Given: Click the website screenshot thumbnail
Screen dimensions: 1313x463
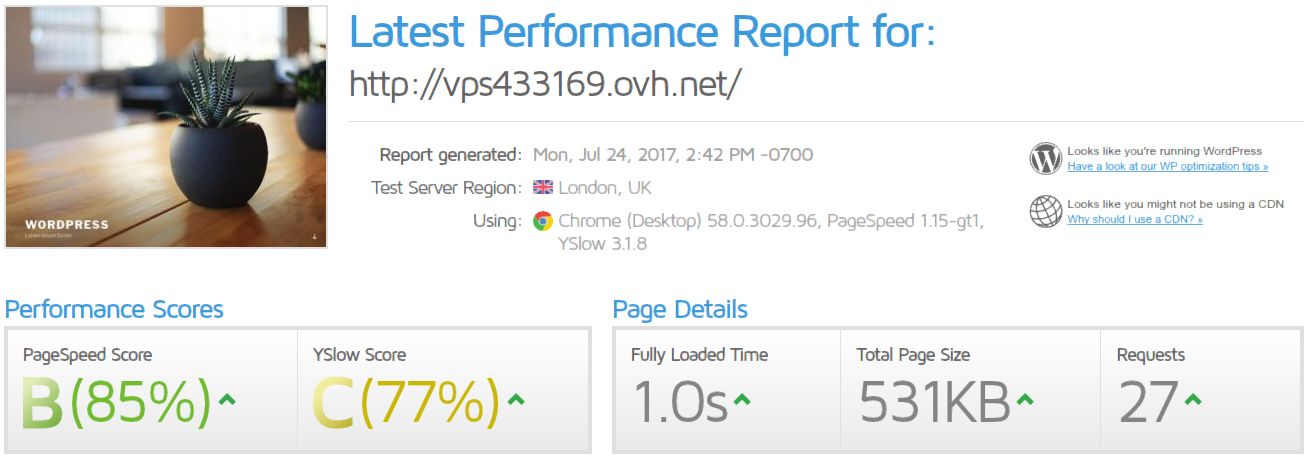Looking at the screenshot, I should tap(166, 127).
